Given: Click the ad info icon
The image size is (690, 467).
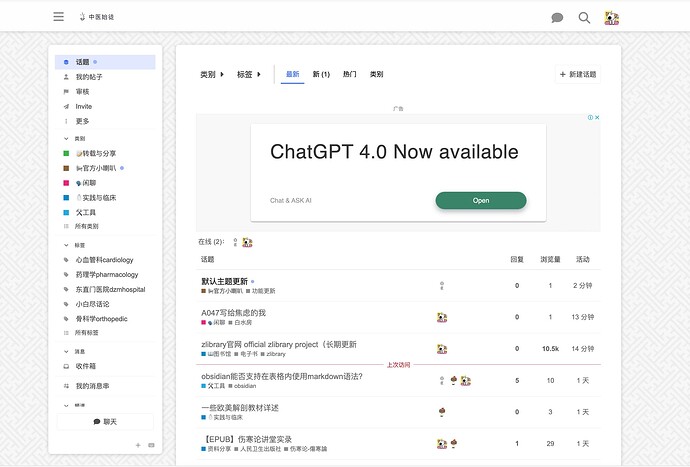Looking at the screenshot, I should (x=590, y=118).
